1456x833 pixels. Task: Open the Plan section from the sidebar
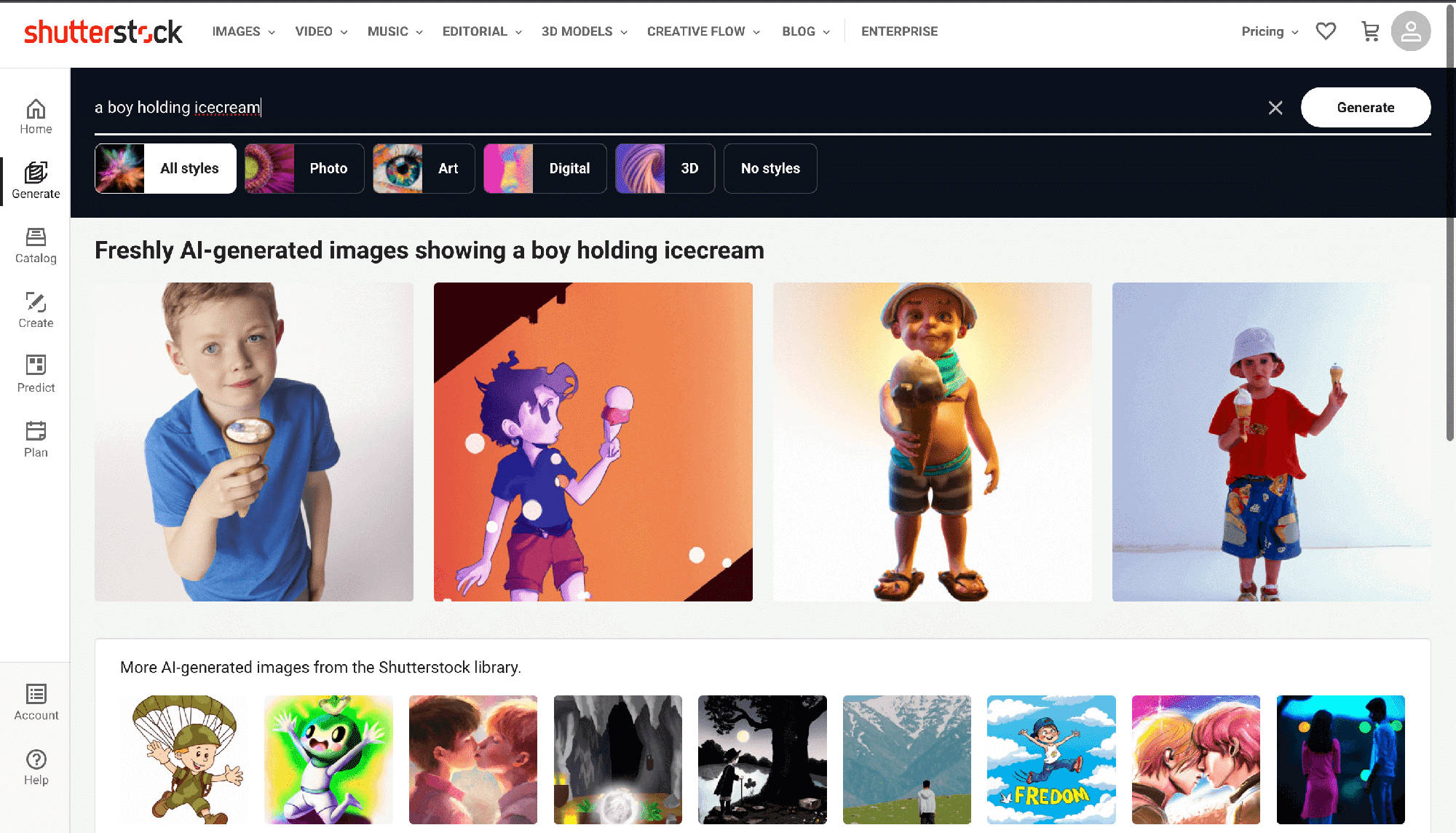click(35, 437)
